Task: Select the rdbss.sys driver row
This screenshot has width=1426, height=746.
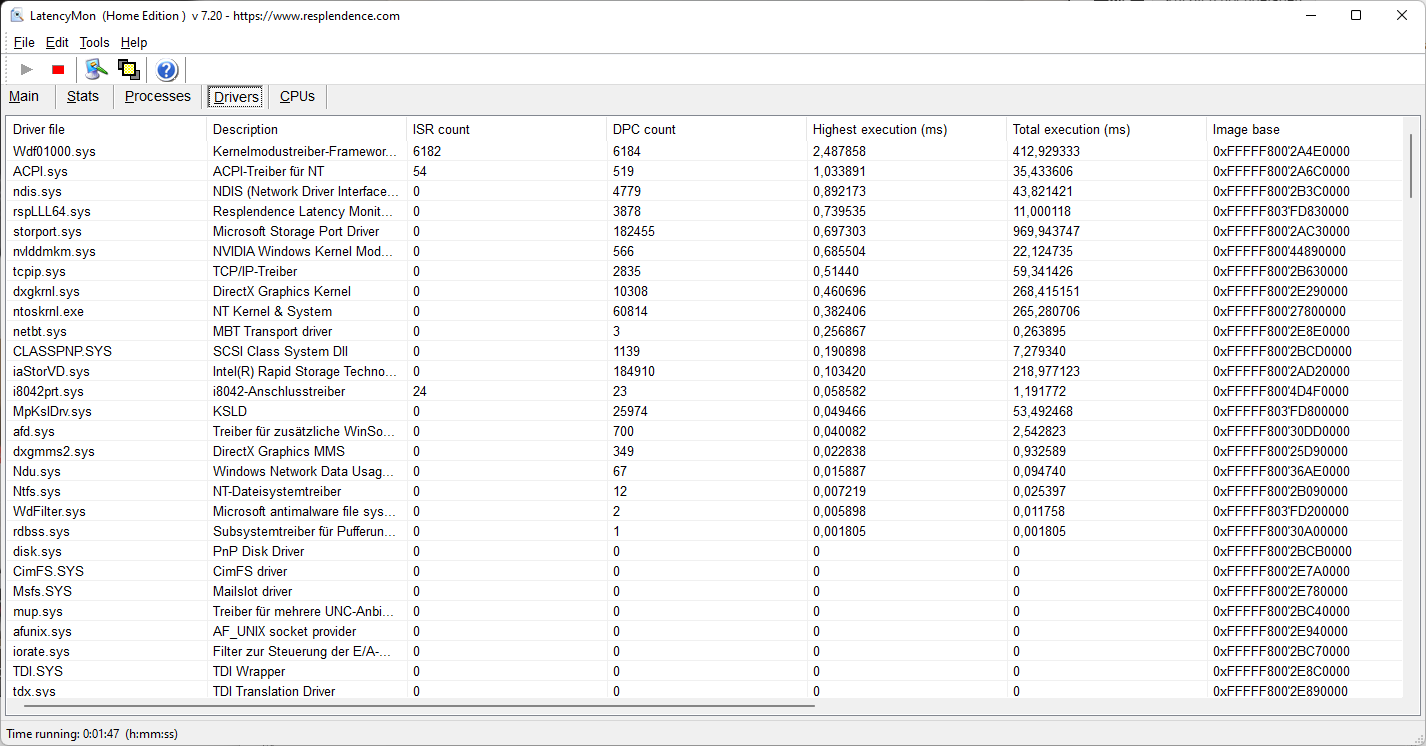Action: pyautogui.click(x=705, y=531)
